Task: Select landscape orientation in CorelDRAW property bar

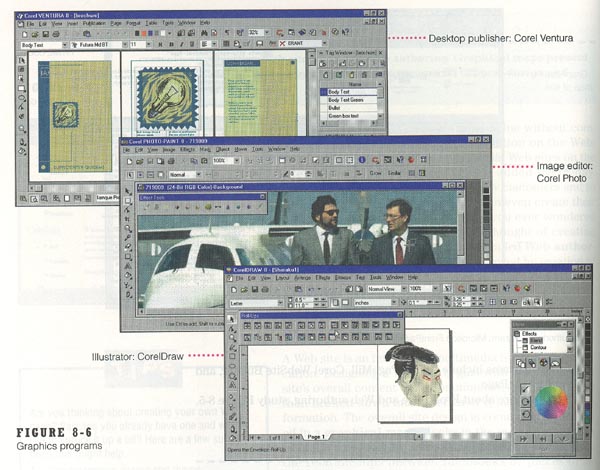Action: [345, 303]
